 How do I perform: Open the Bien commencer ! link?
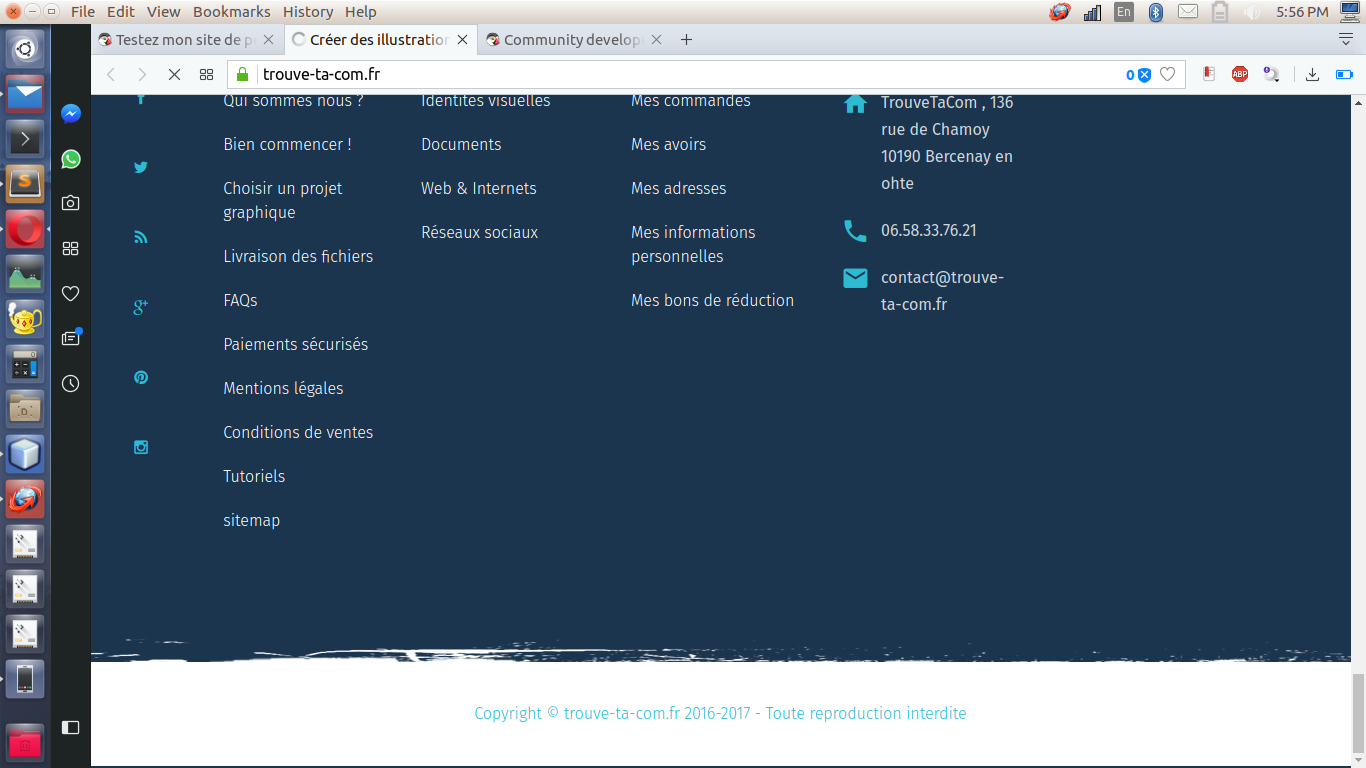click(288, 144)
